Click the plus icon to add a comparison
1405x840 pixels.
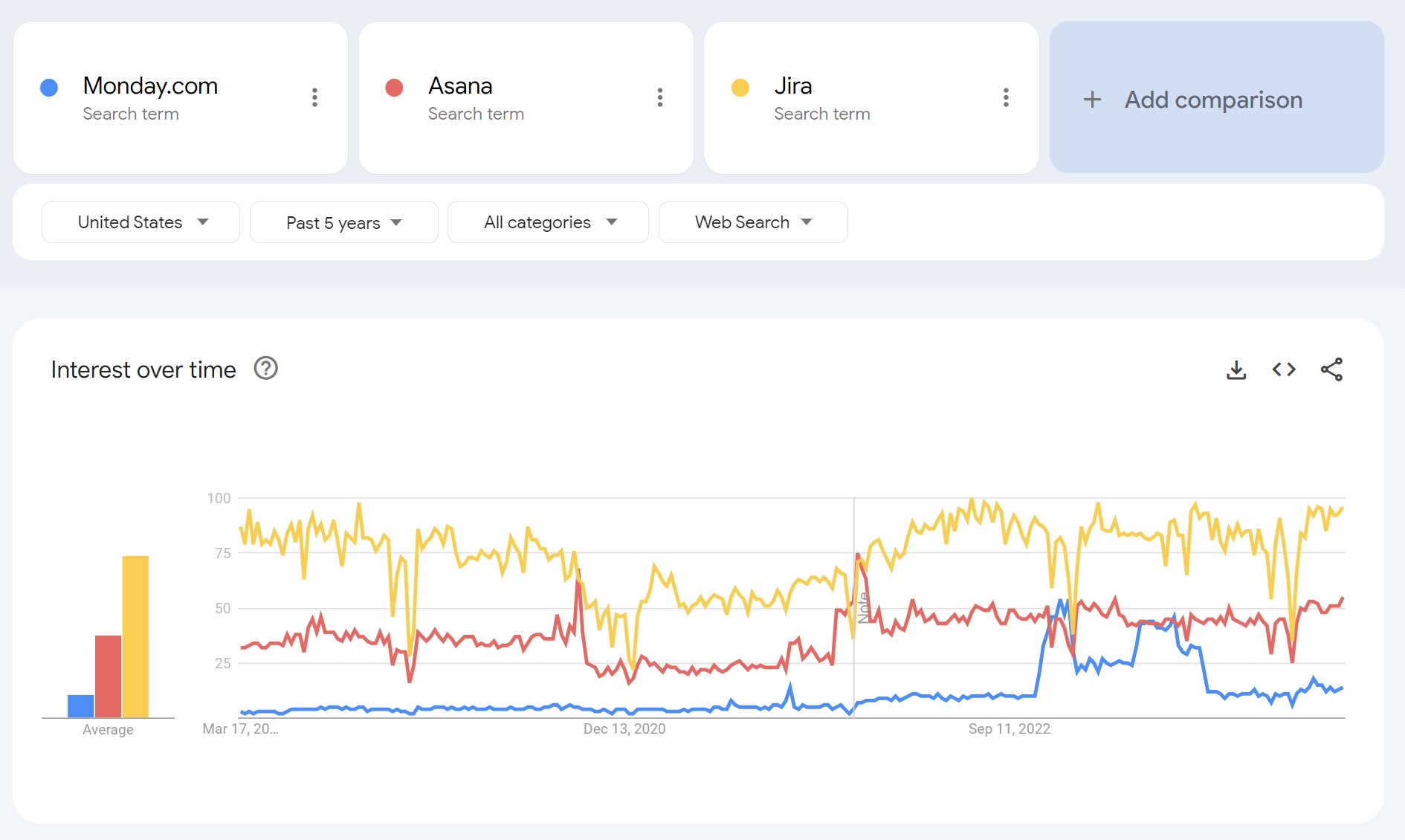pyautogui.click(x=1092, y=100)
